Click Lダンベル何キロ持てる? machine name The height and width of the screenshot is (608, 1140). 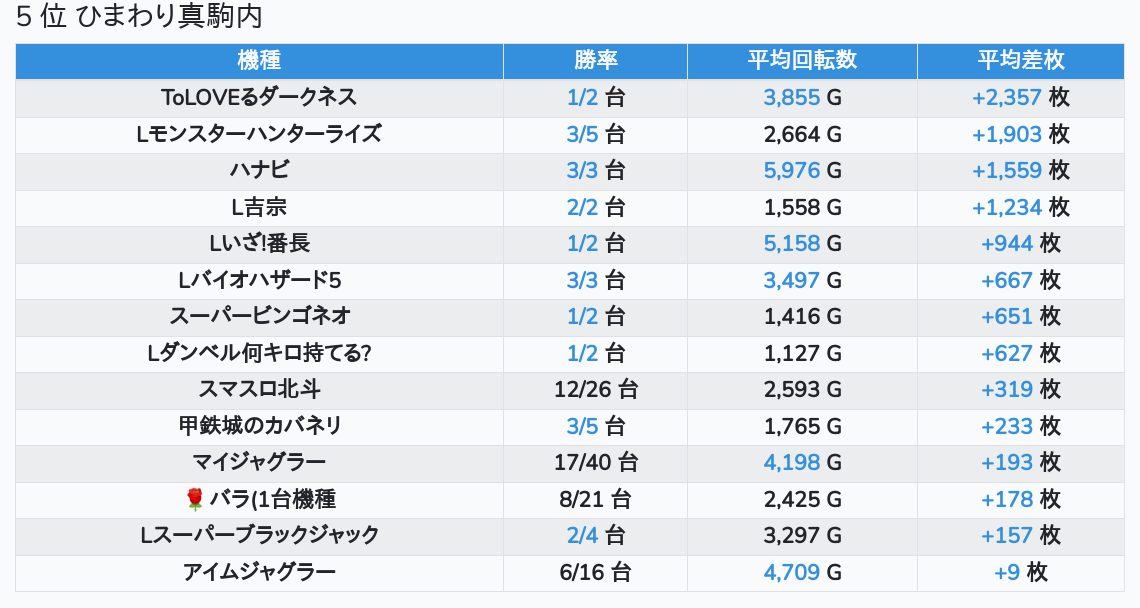[x=260, y=353]
